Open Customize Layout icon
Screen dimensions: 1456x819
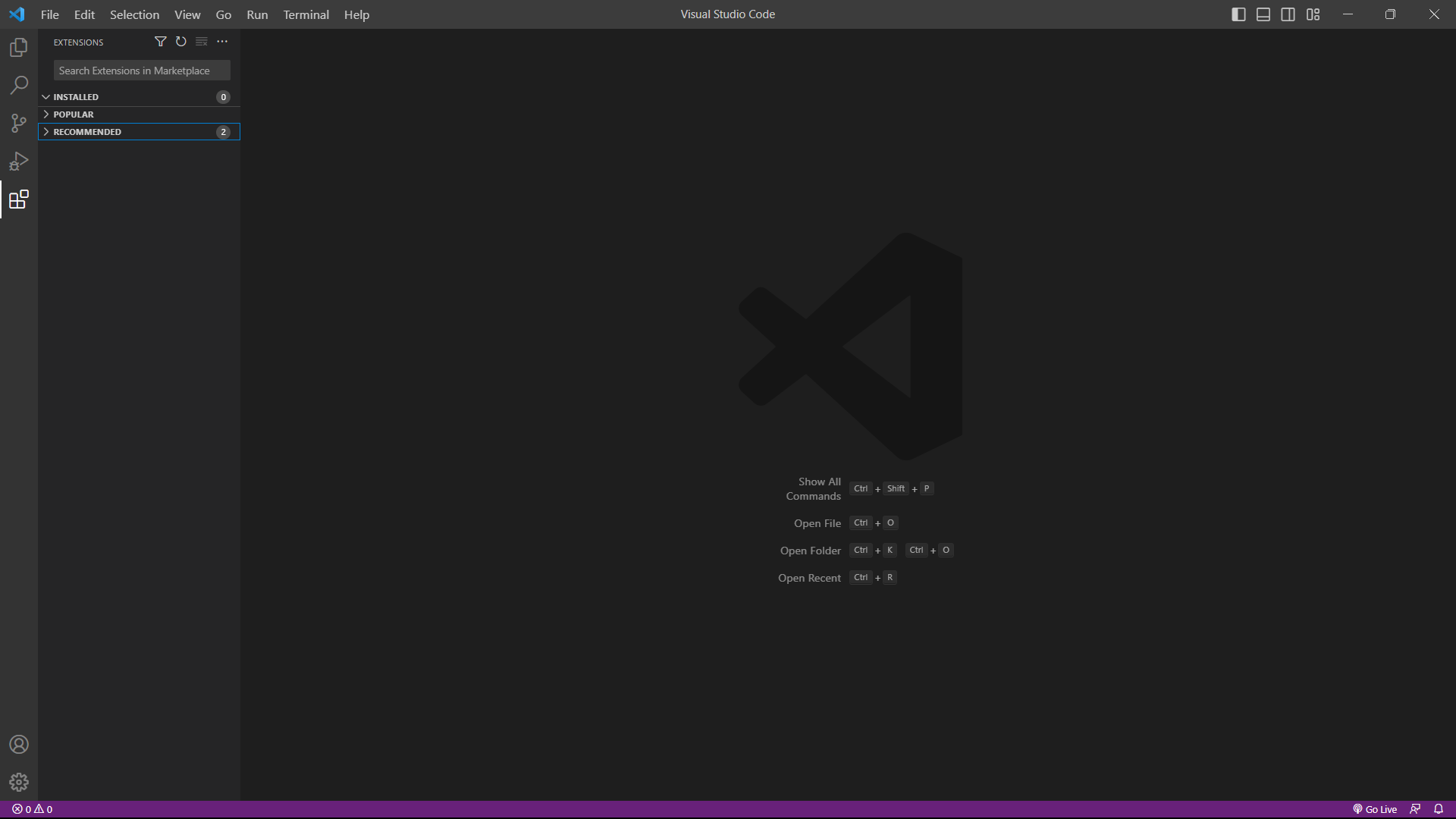pyautogui.click(x=1313, y=14)
